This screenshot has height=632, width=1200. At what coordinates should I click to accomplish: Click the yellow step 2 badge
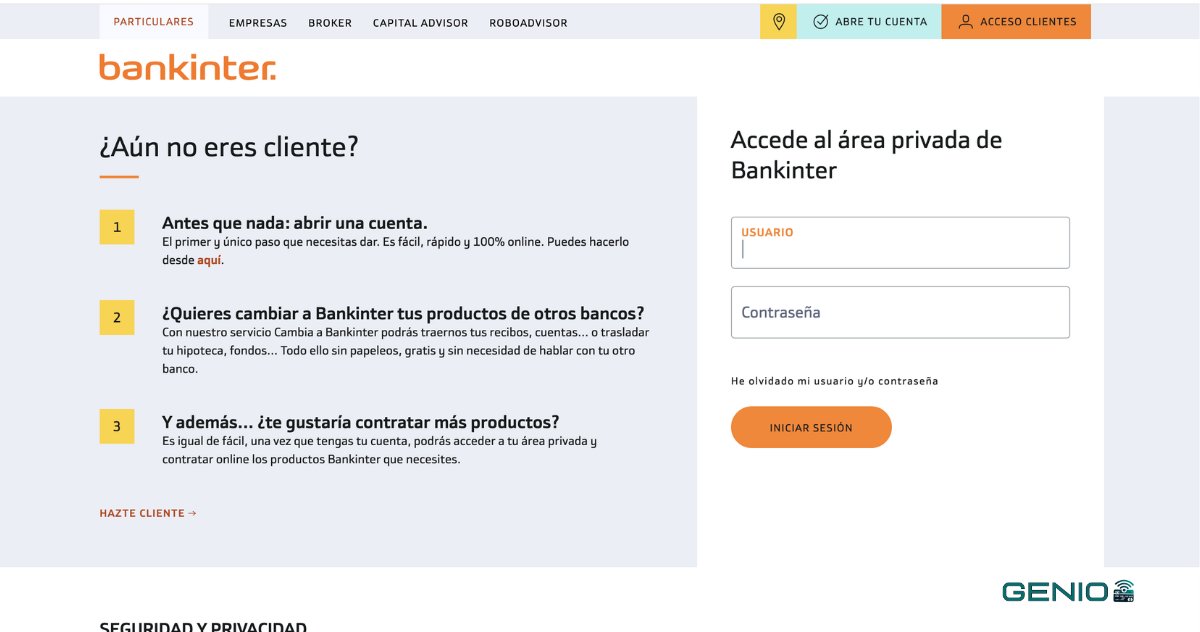tap(117, 318)
